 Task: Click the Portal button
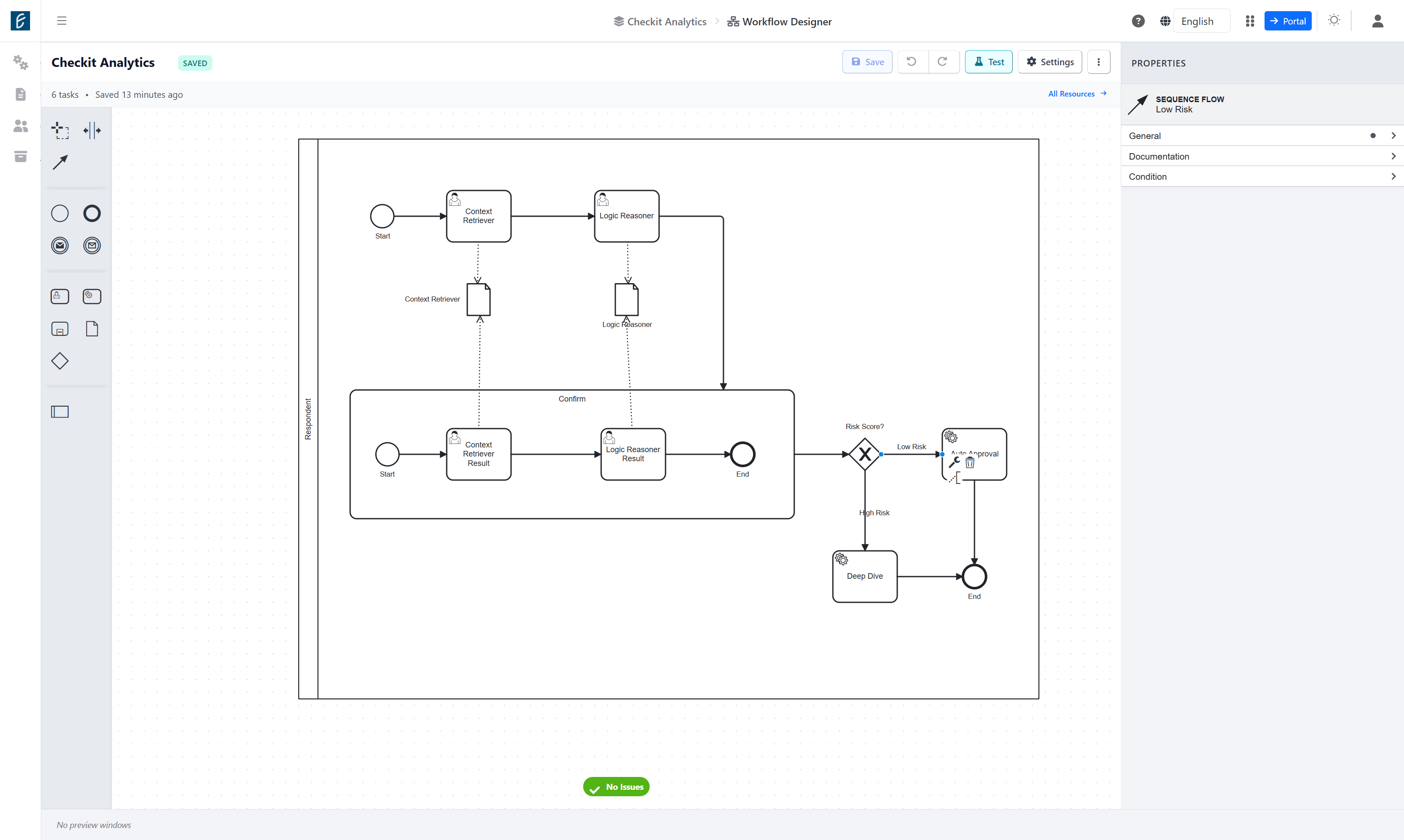pos(1288,21)
